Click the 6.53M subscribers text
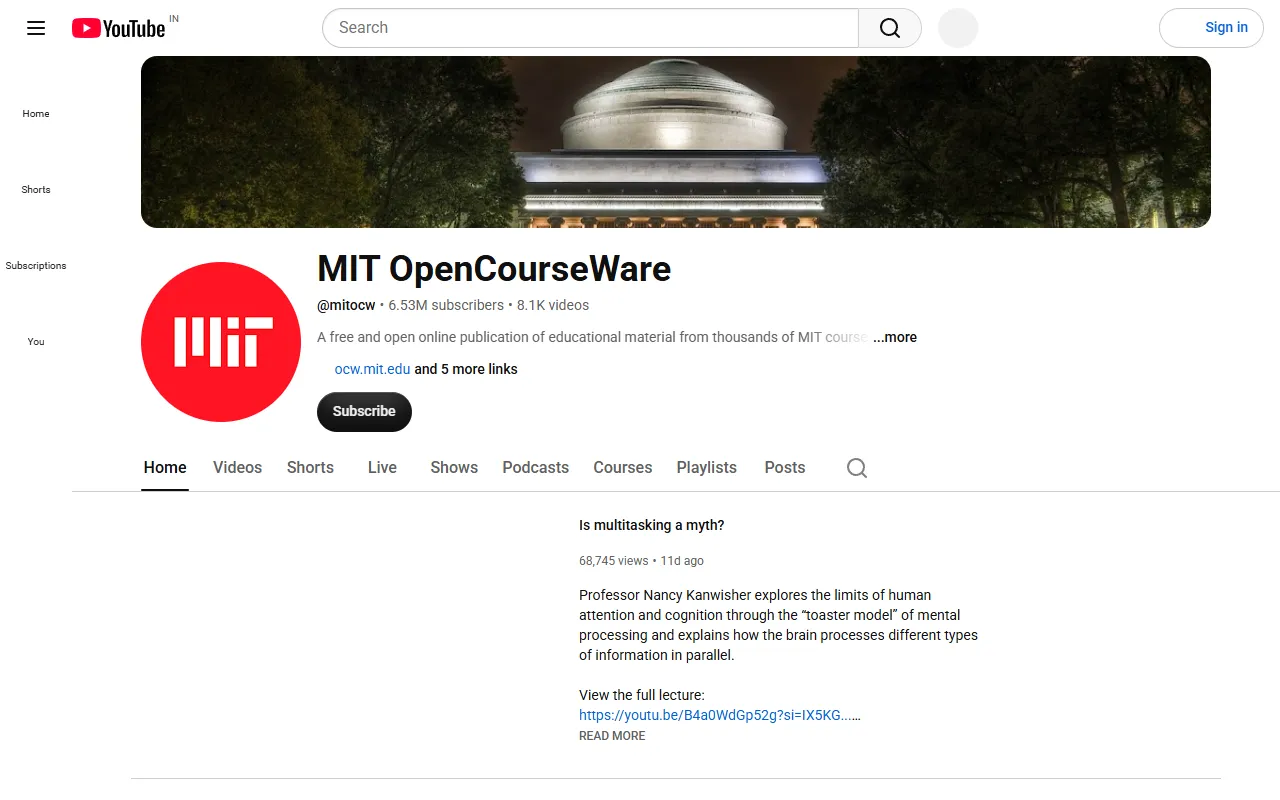Screen dimensions: 1280x800 point(446,305)
